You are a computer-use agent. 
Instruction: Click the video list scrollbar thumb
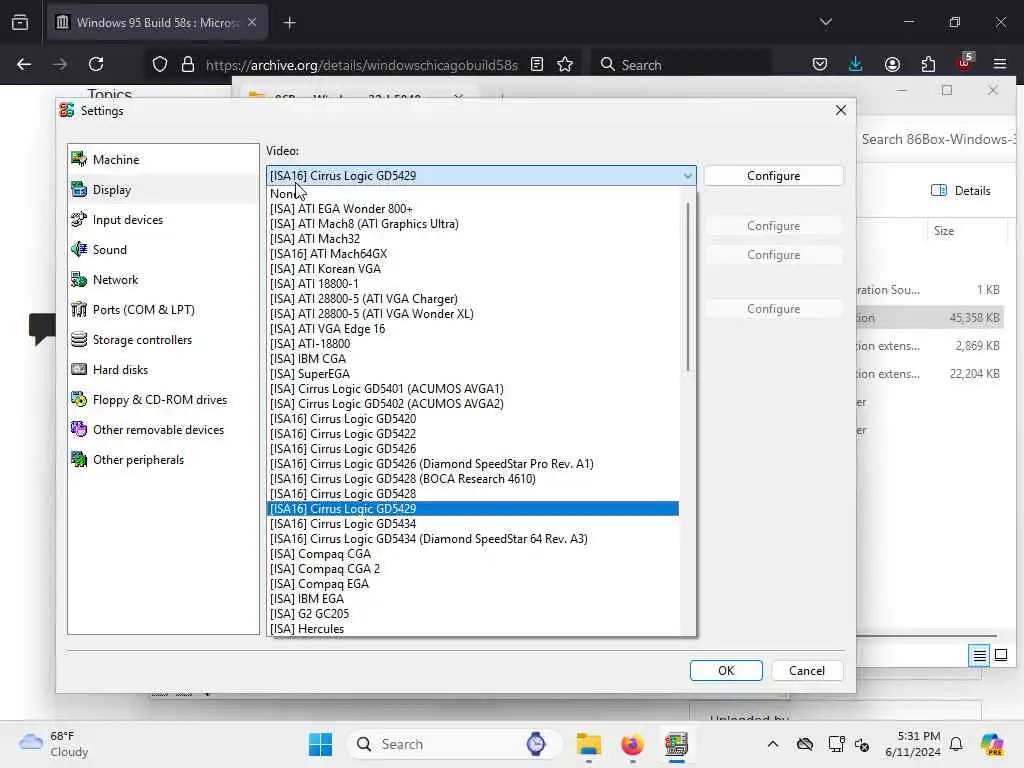pyautogui.click(x=687, y=287)
